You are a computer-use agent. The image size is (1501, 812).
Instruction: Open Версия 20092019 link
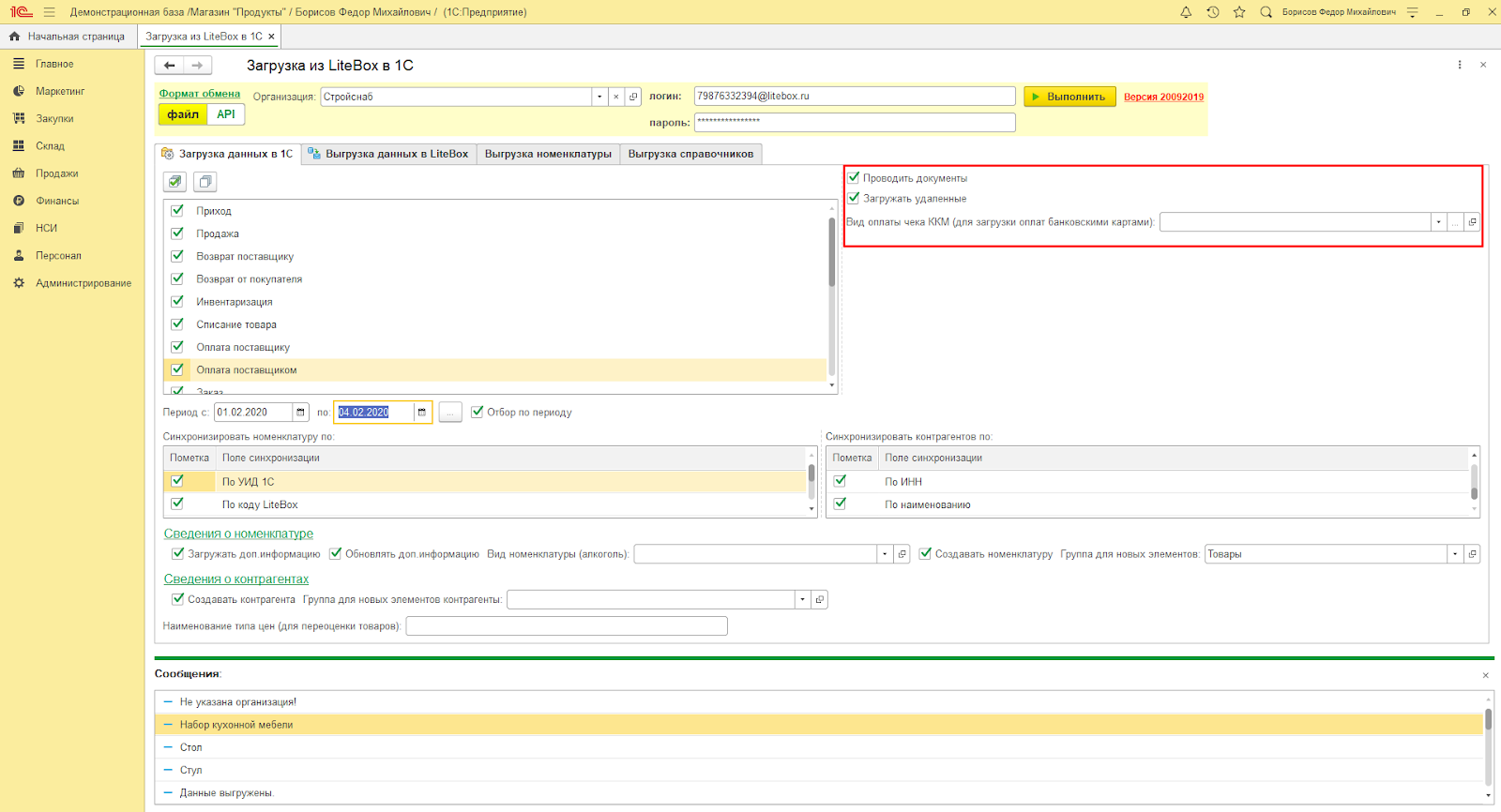click(1163, 97)
